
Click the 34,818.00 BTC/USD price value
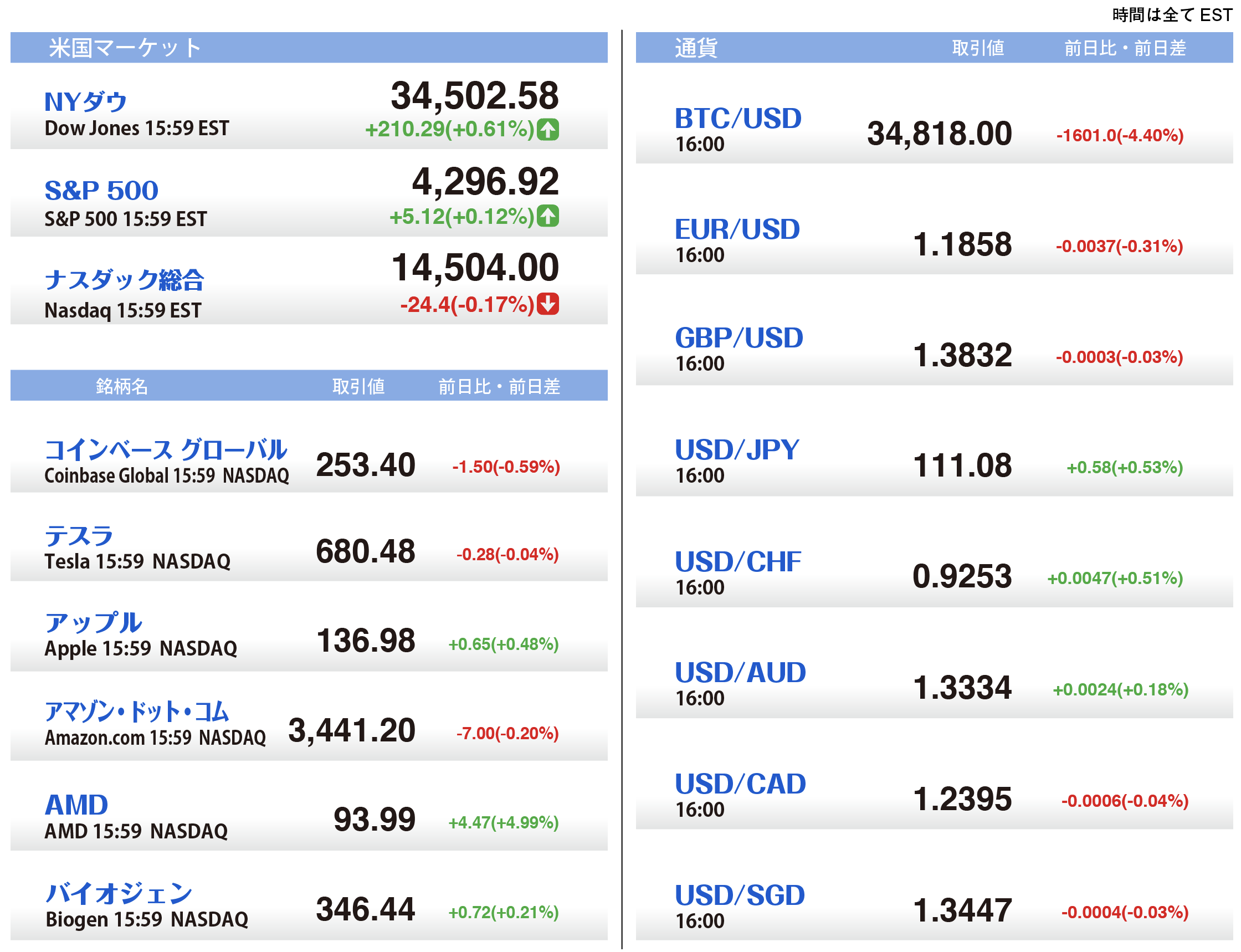point(939,134)
